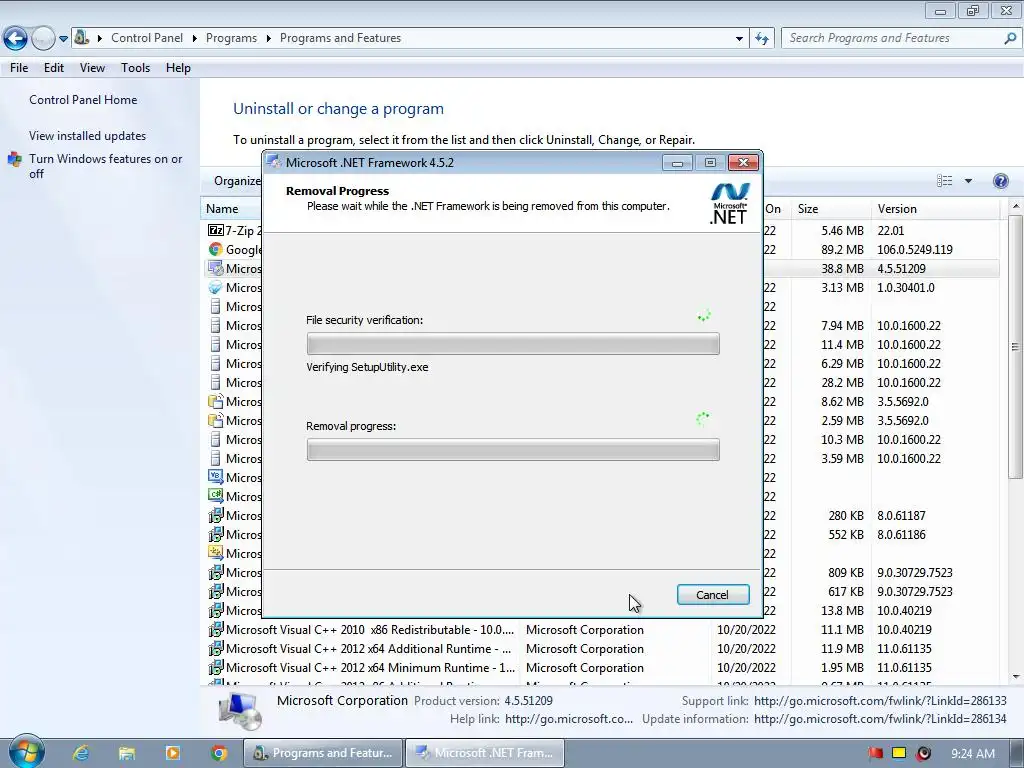Click the programs list scrollbar thumb
This screenshot has height=768, width=1024.
pyautogui.click(x=1015, y=346)
